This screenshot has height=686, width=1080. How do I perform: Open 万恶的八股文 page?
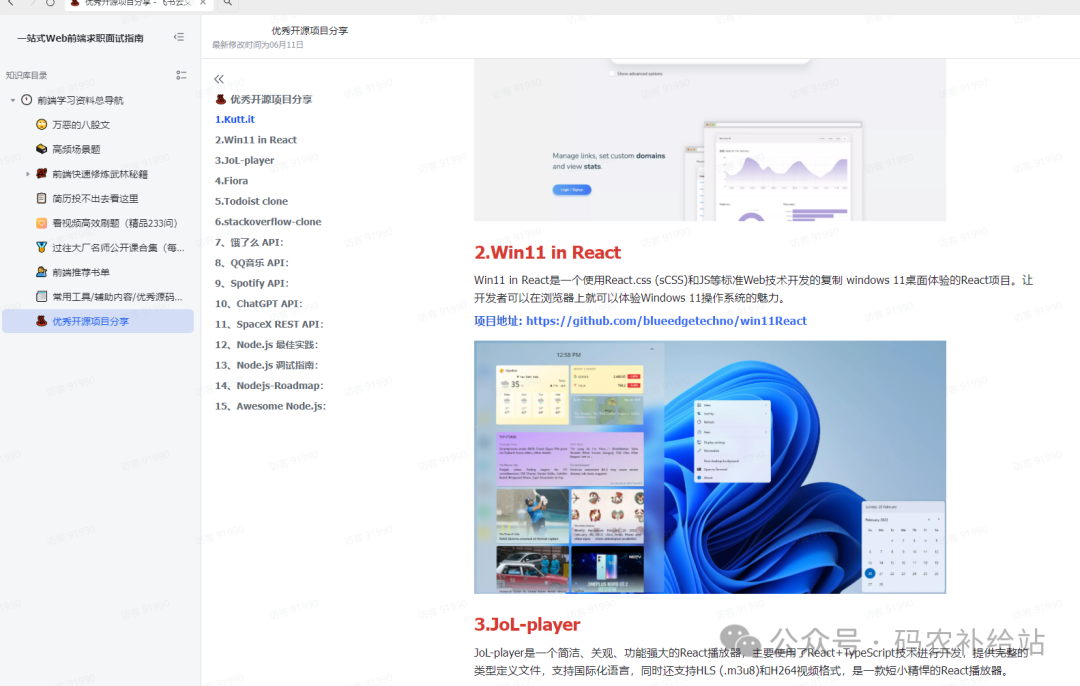(x=81, y=125)
